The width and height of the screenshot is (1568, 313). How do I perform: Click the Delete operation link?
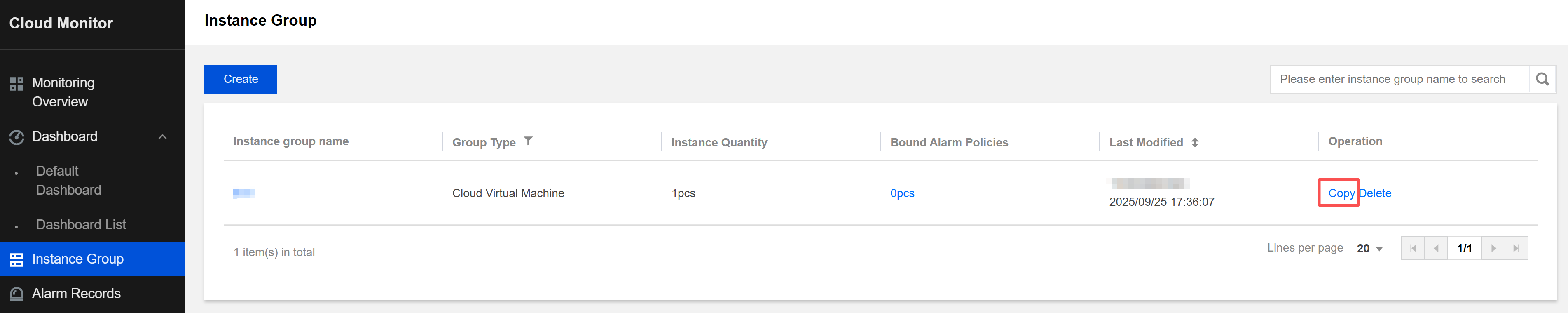pyautogui.click(x=1375, y=193)
